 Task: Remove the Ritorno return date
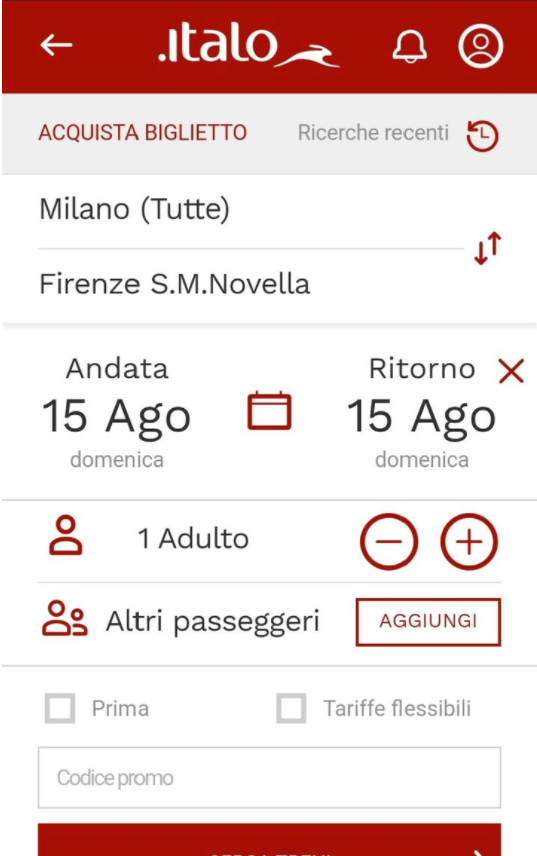click(511, 371)
